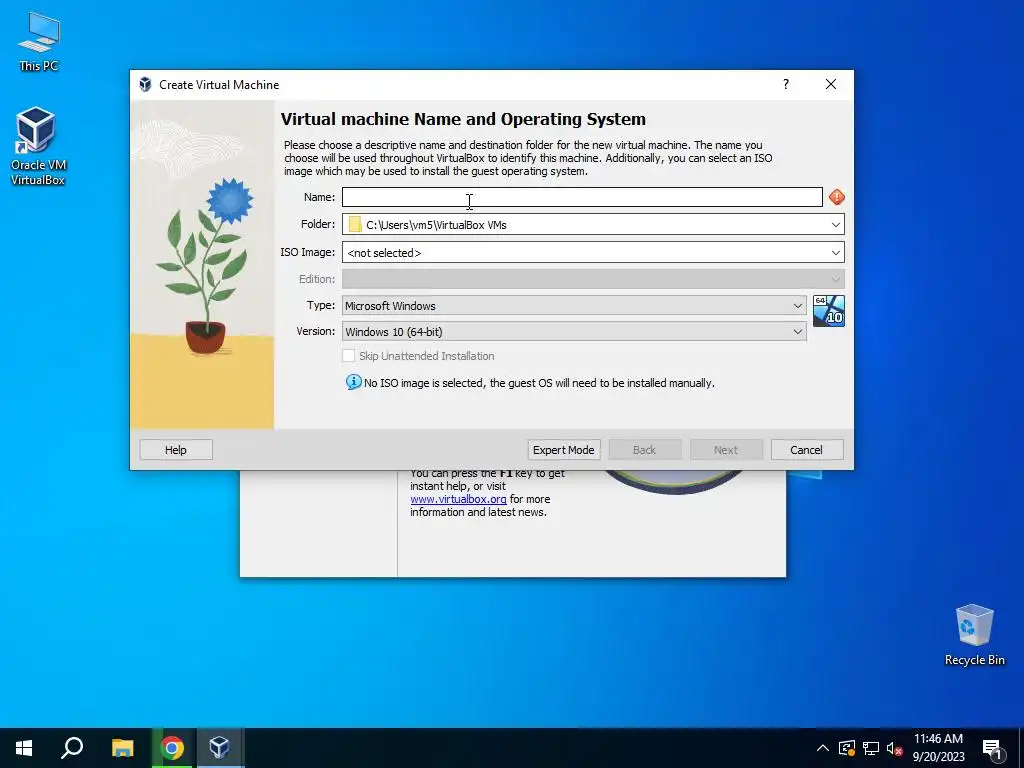Show hidden system tray icons chevron
Viewport: 1024px width, 768px height.
click(x=823, y=748)
